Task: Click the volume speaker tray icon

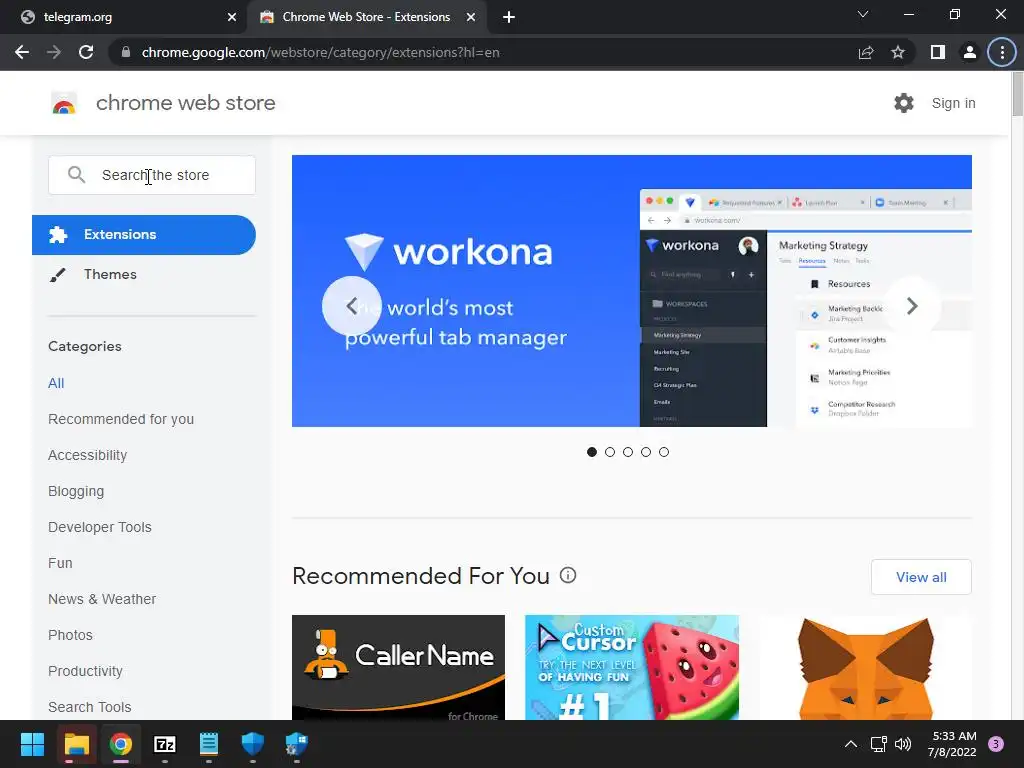Action: (x=903, y=744)
